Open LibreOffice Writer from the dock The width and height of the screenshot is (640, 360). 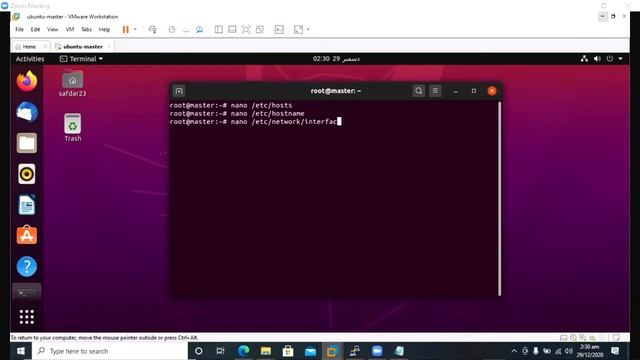pyautogui.click(x=27, y=205)
